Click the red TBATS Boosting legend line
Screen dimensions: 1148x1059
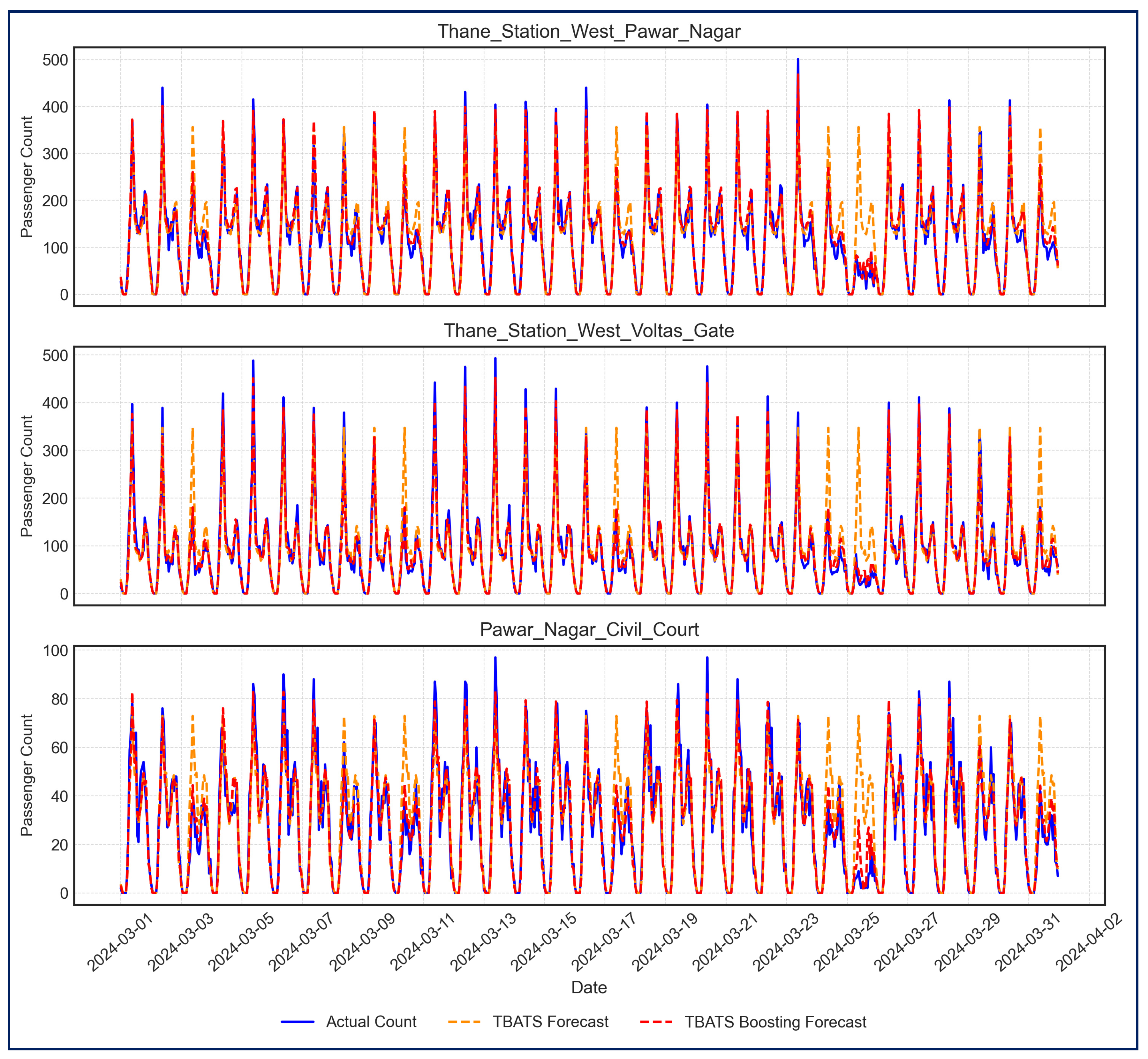[x=656, y=1022]
